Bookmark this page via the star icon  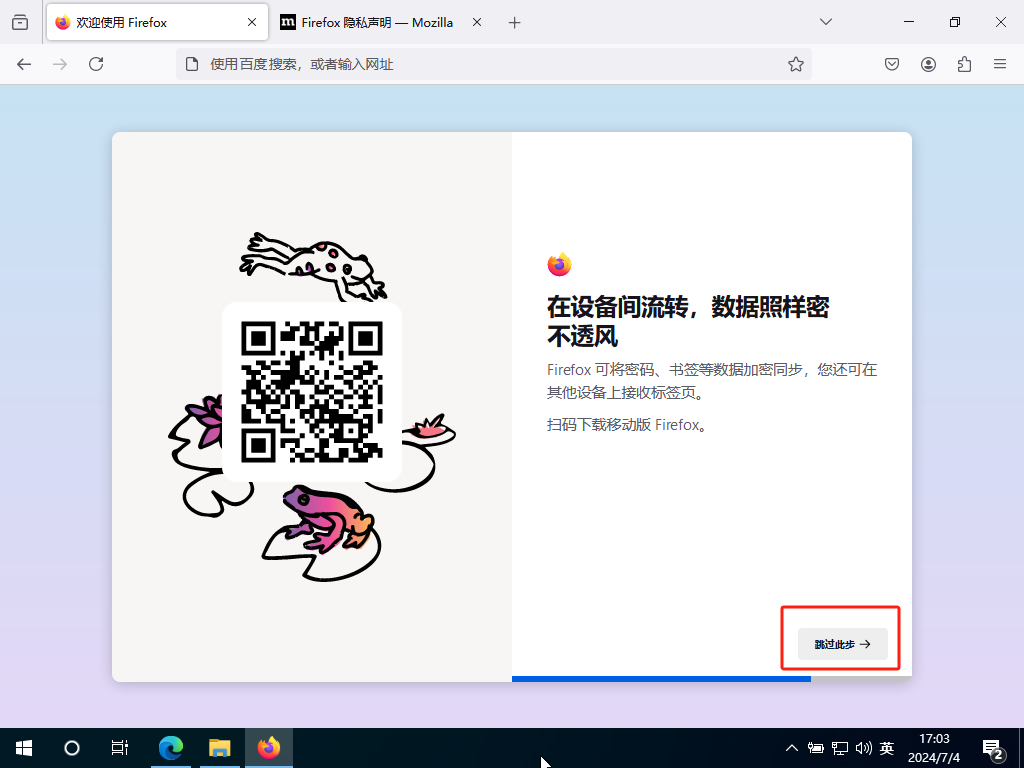(x=795, y=64)
